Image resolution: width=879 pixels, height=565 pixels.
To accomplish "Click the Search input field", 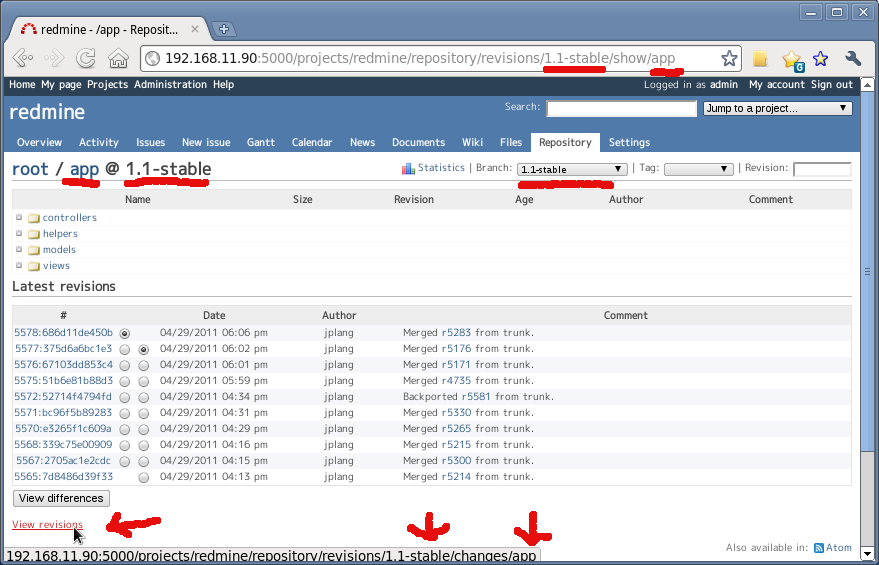I will pyautogui.click(x=621, y=108).
